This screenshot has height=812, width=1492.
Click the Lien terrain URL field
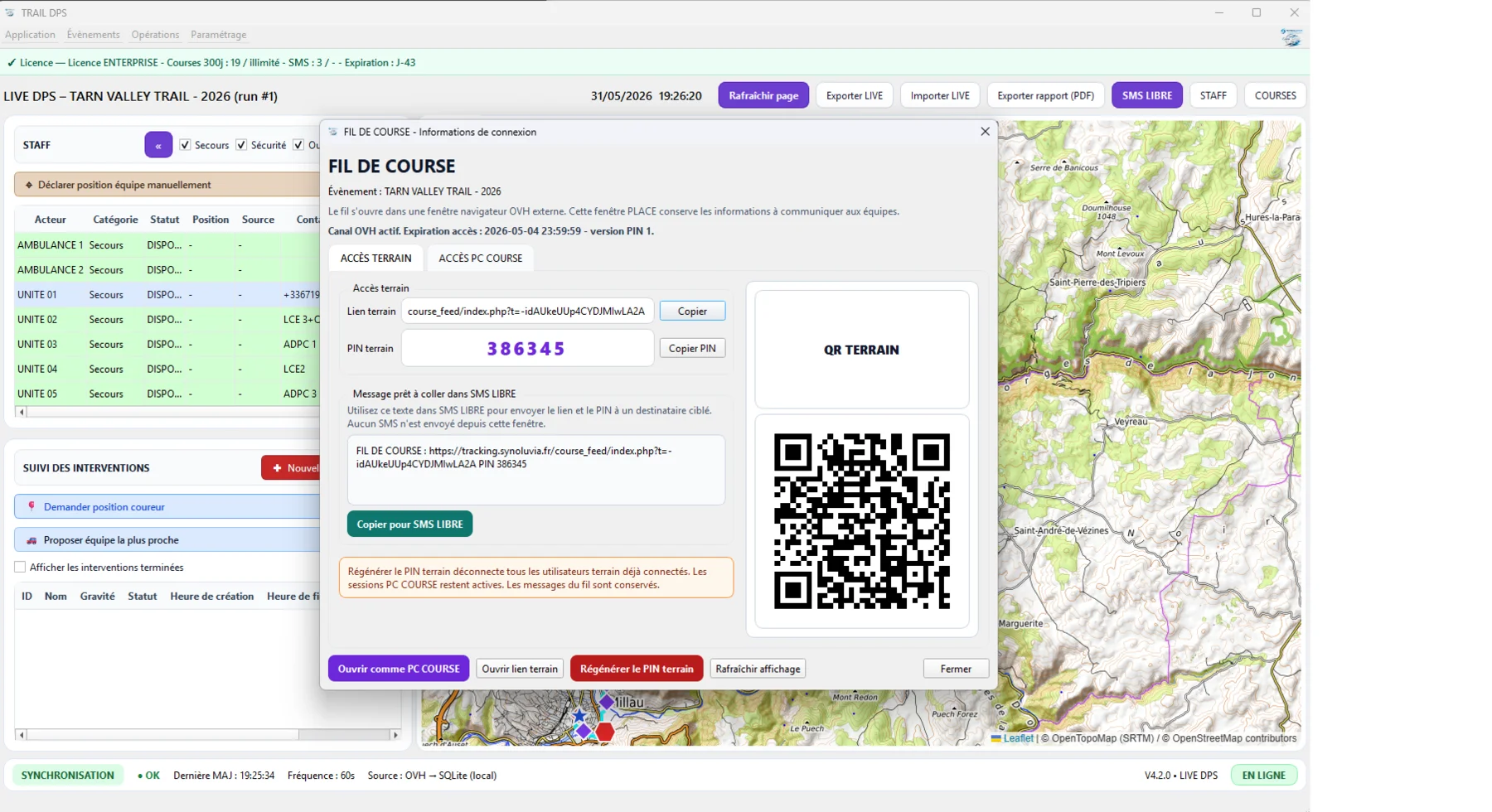(527, 311)
